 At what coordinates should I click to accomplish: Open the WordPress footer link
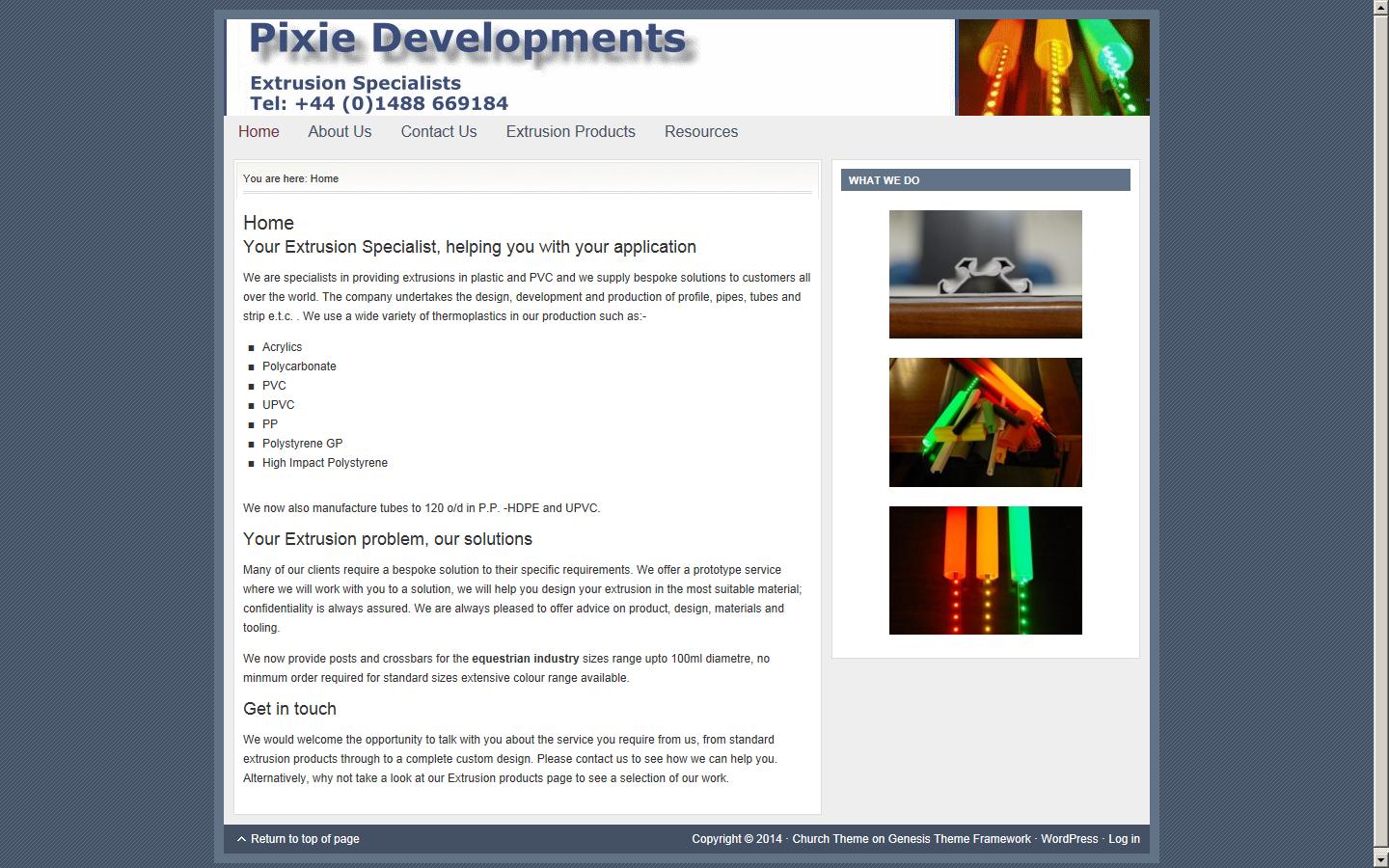1069,839
